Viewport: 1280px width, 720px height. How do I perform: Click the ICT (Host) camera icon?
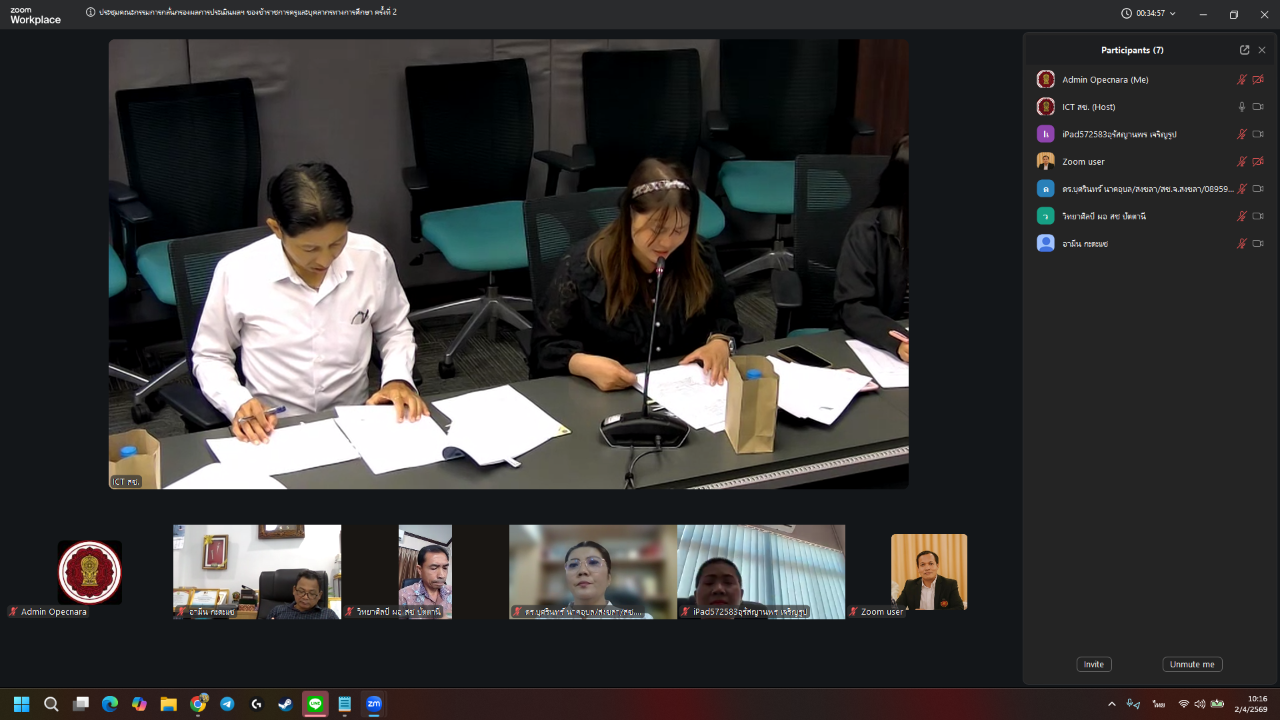tap(1258, 107)
